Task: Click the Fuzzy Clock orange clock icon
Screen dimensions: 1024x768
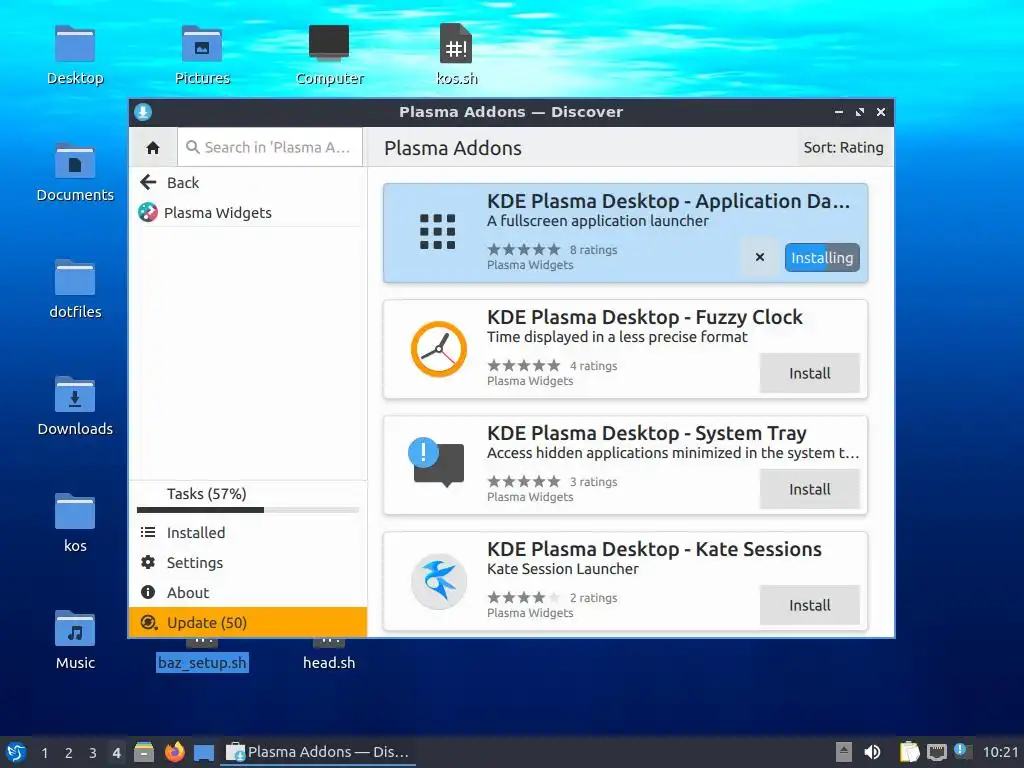Action: point(438,349)
